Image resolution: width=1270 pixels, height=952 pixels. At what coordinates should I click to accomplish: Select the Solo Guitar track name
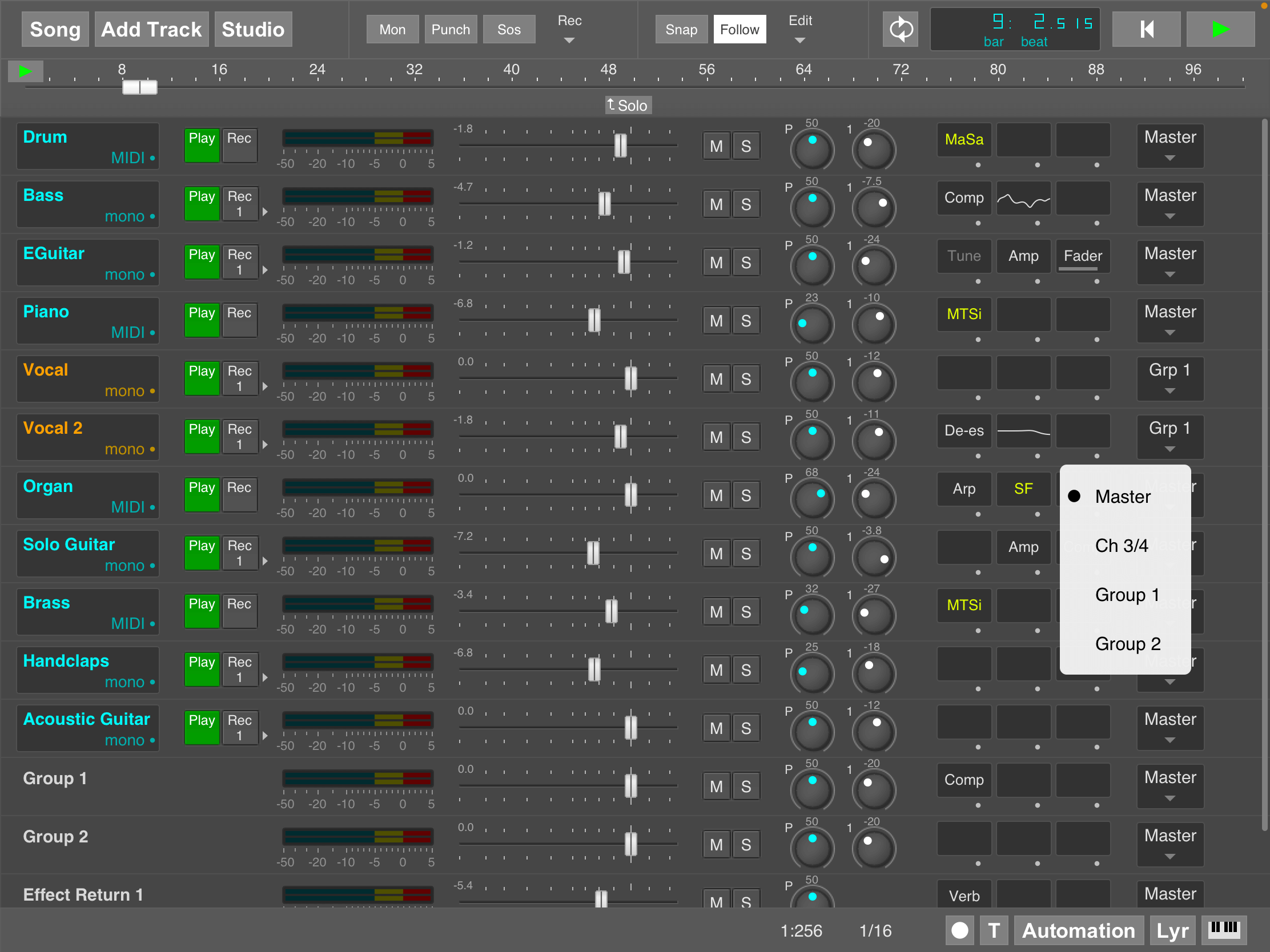69,544
